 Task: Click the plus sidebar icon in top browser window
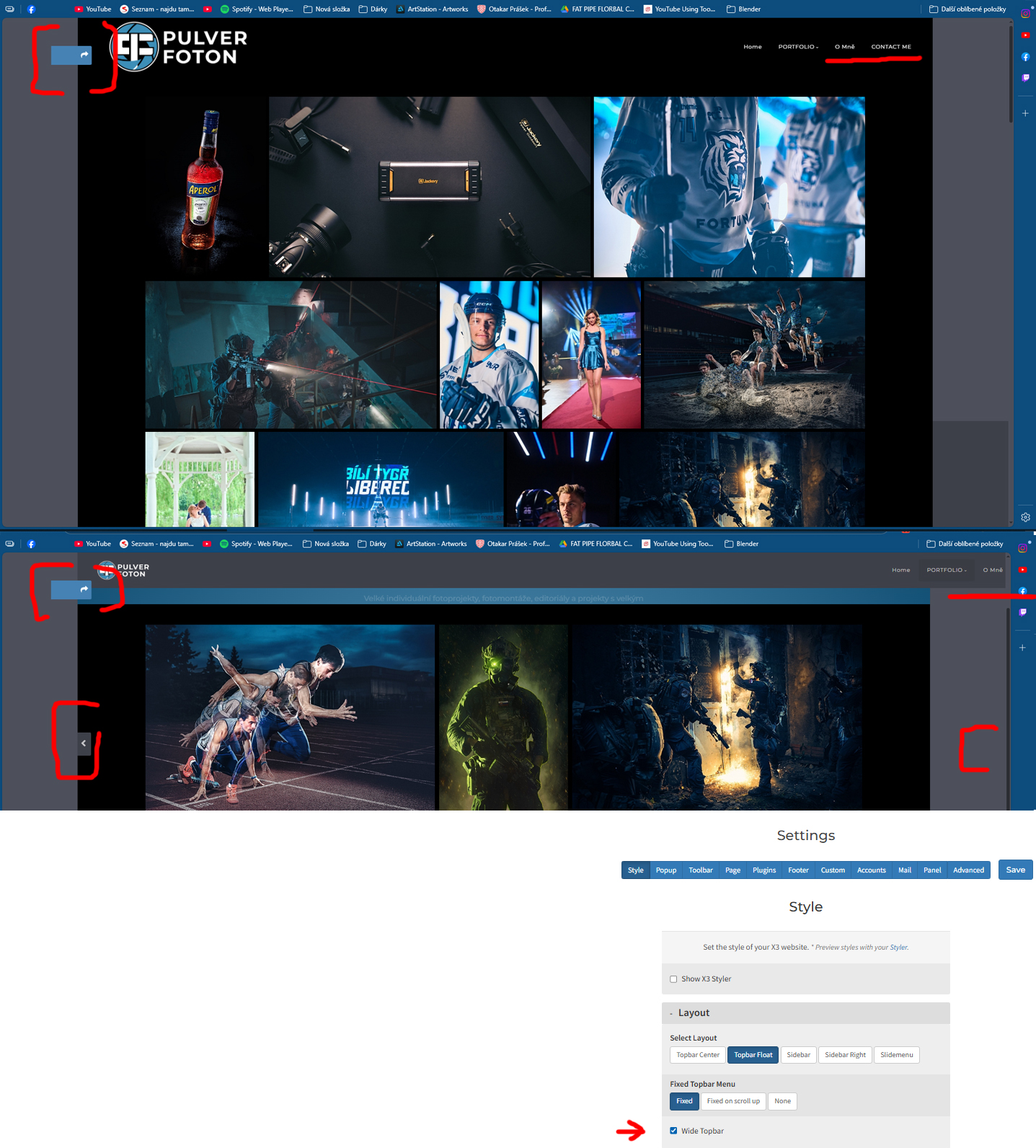click(x=1025, y=113)
